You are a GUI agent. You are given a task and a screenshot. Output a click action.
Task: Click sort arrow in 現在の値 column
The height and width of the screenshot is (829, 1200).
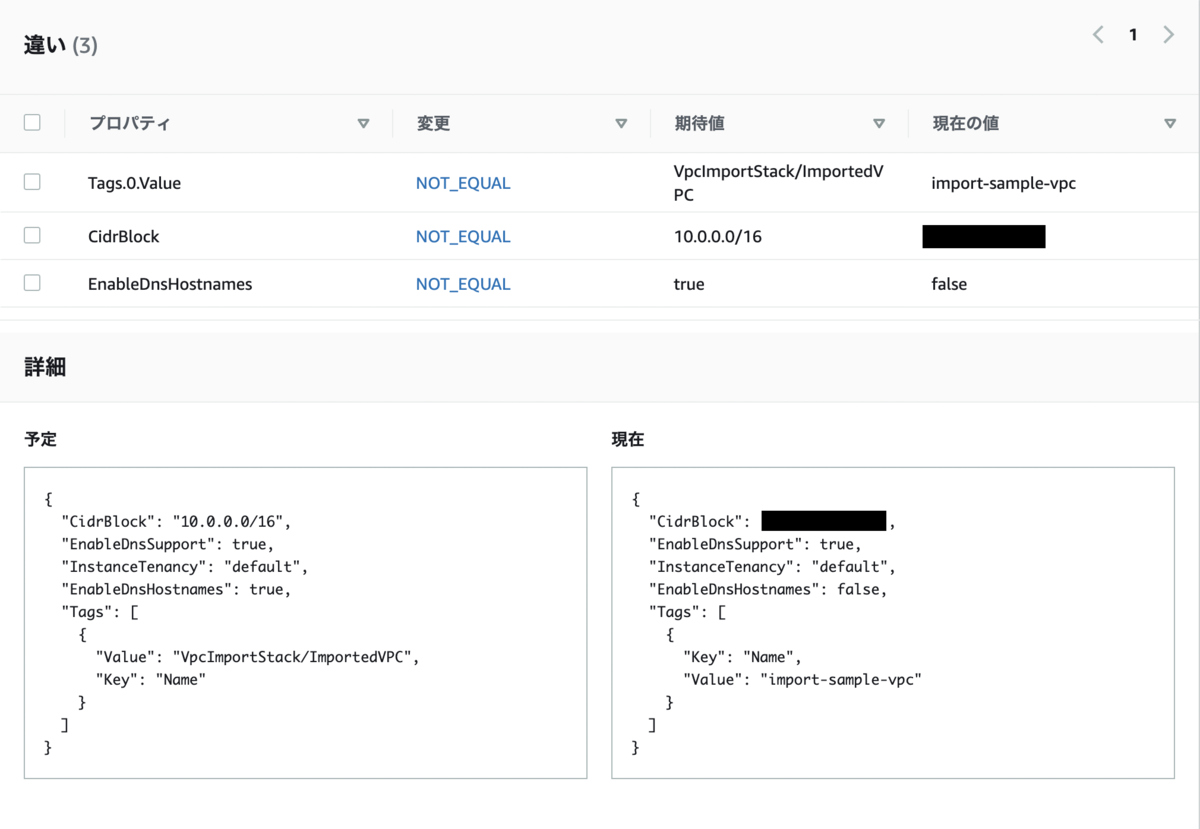tap(1170, 124)
